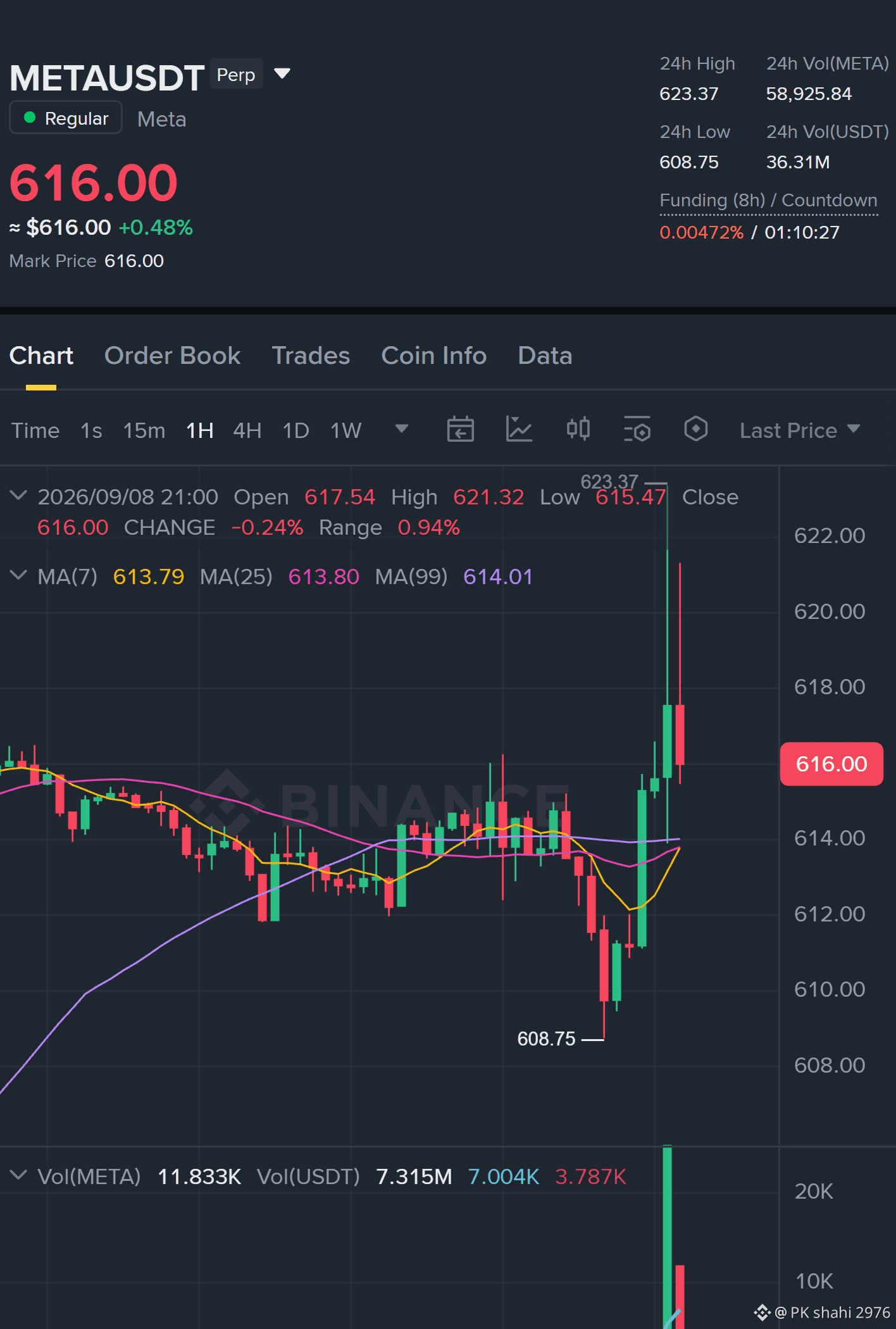Collapse the OHLC candle info row
Viewport: 896px width, 1329px height.
tap(19, 496)
